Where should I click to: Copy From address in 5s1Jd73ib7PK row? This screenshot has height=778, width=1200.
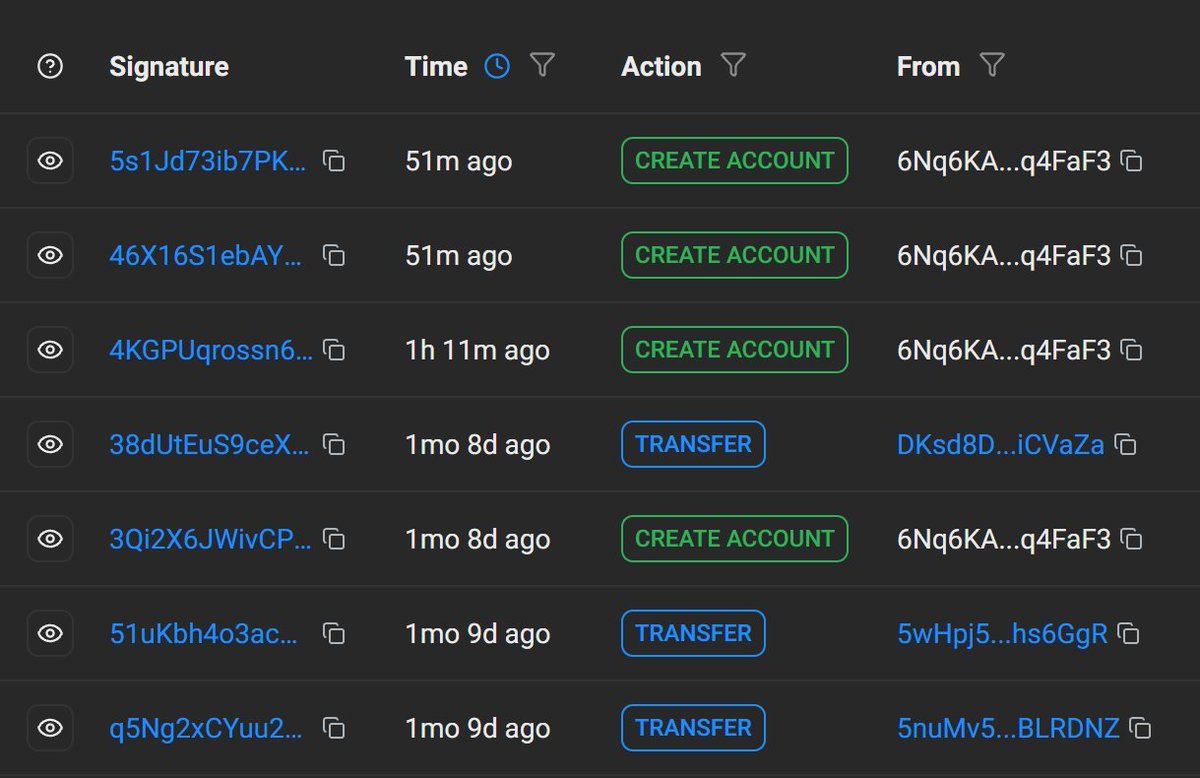[x=1131, y=161]
